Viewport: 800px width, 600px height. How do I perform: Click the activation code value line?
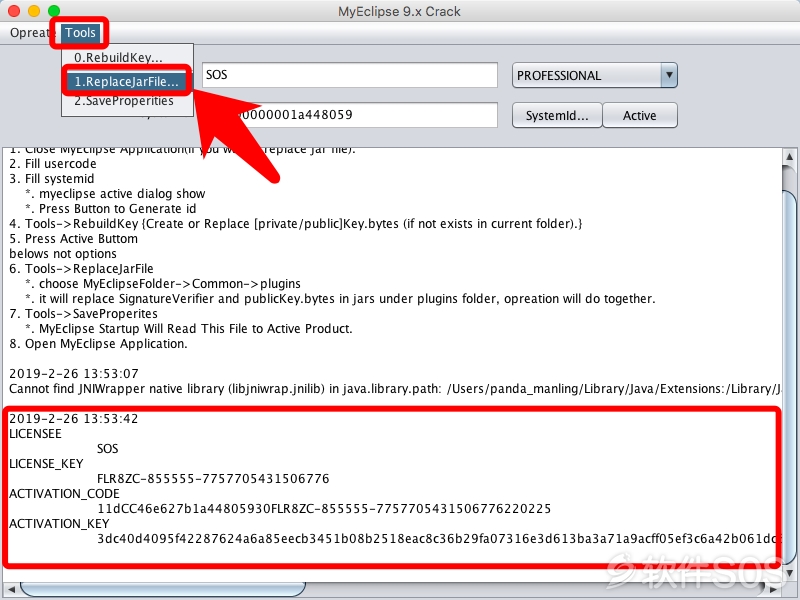[x=324, y=509]
